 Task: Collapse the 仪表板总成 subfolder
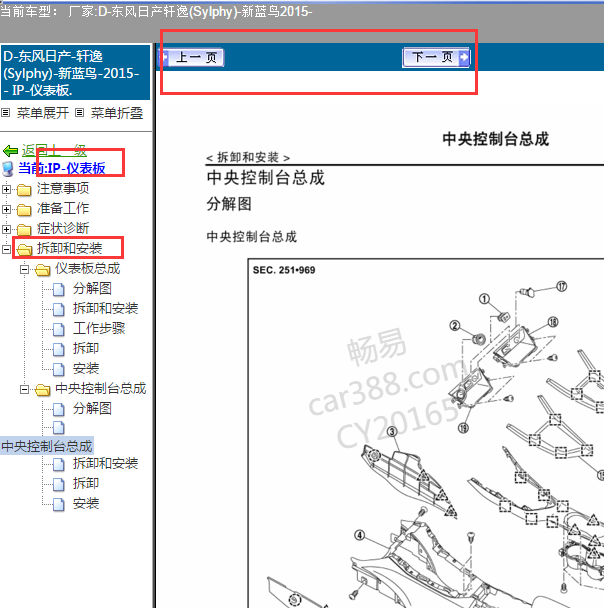pyautogui.click(x=24, y=269)
